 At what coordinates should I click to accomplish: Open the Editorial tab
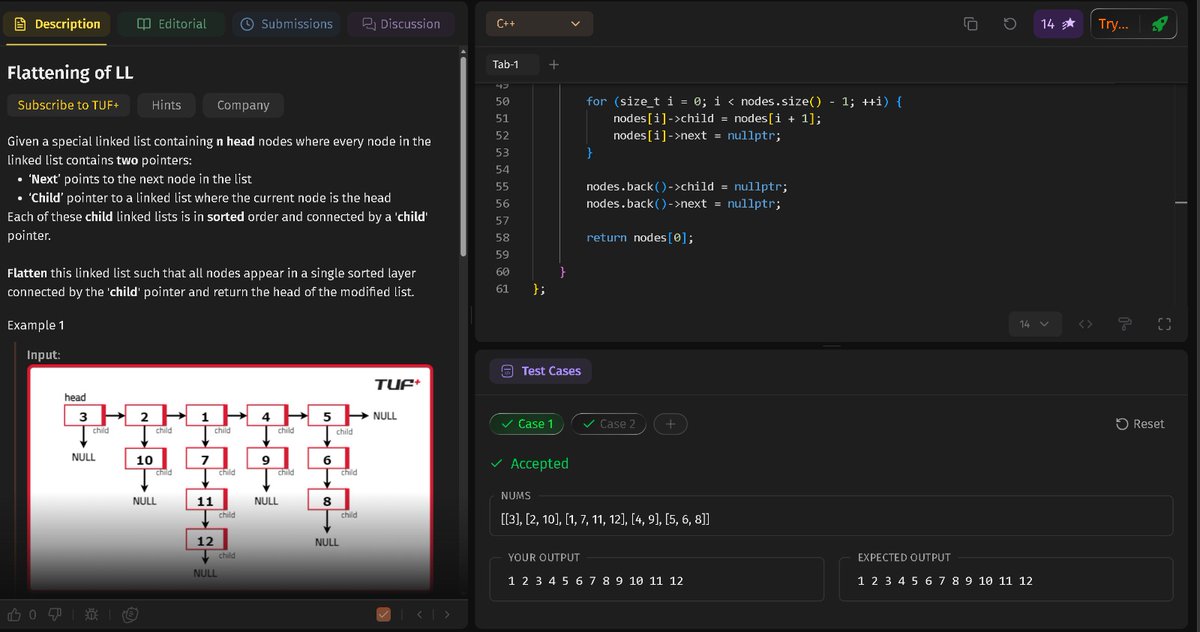point(172,24)
